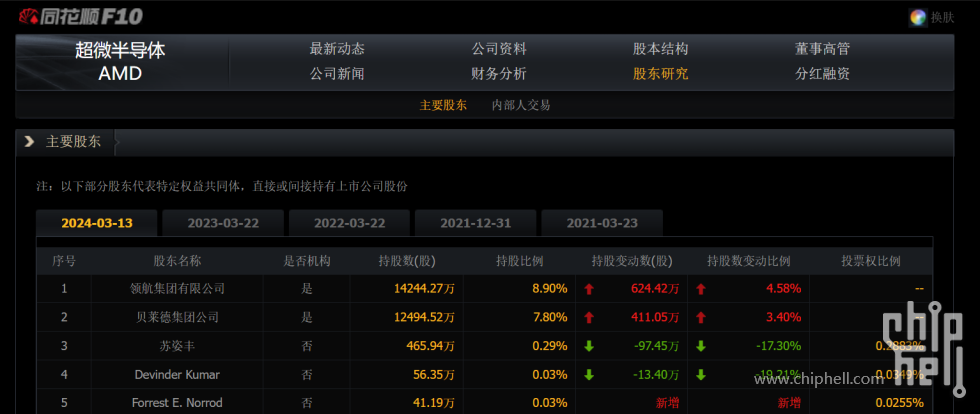Click the 是否机构 column header
The image size is (980, 414).
tap(307, 261)
